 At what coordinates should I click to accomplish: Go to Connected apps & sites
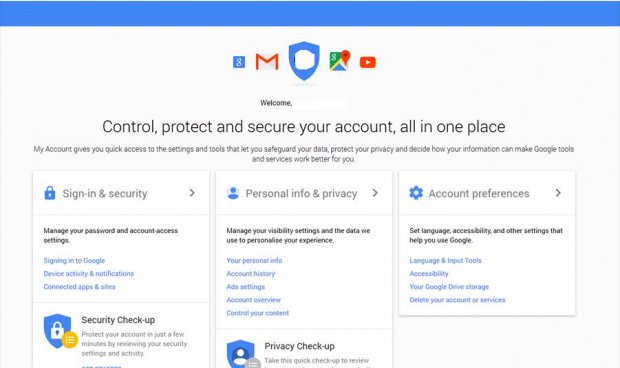point(79,287)
